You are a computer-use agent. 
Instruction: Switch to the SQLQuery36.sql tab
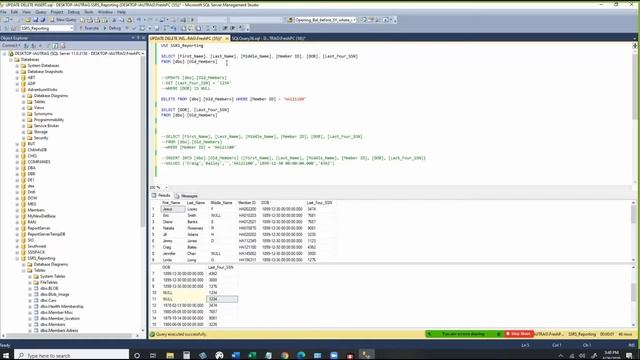pyautogui.click(x=269, y=38)
